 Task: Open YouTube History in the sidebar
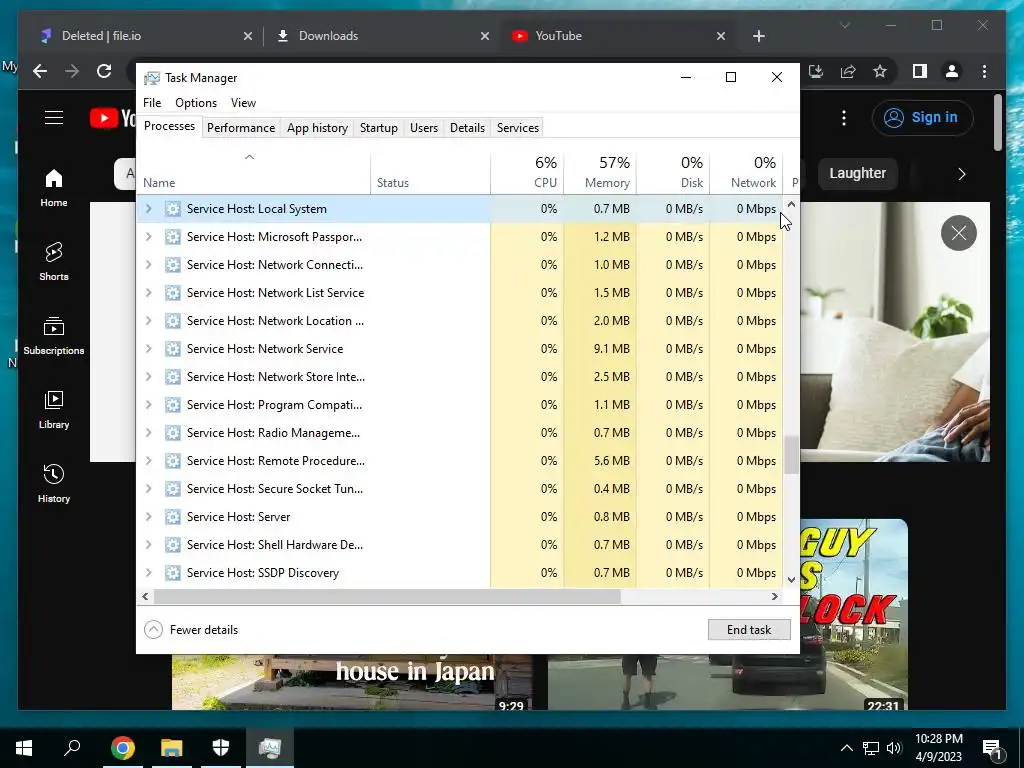pyautogui.click(x=54, y=483)
